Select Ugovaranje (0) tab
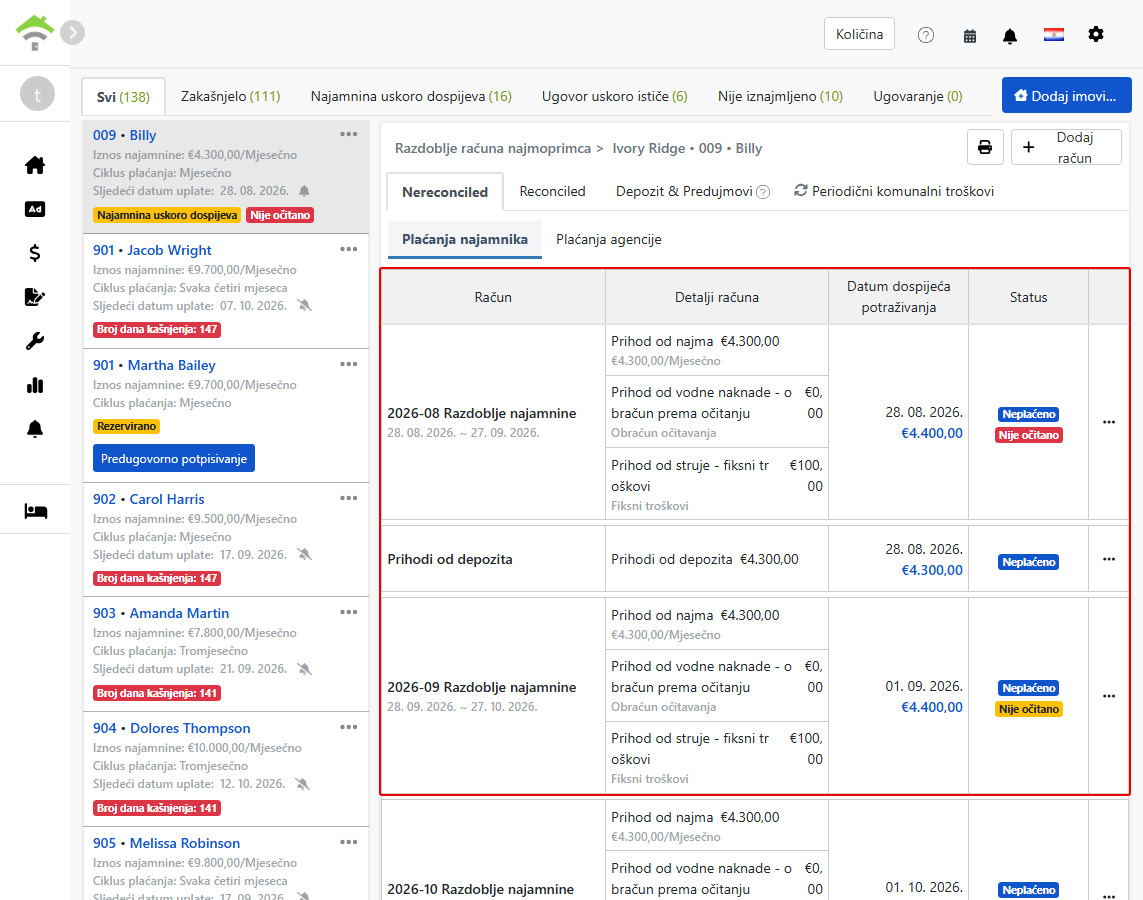 pos(918,96)
